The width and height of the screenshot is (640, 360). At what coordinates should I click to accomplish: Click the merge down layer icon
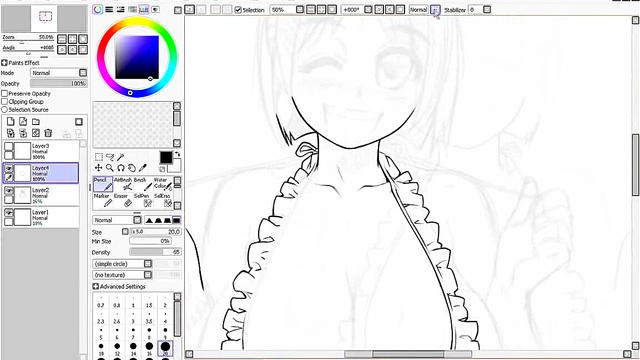click(23, 133)
